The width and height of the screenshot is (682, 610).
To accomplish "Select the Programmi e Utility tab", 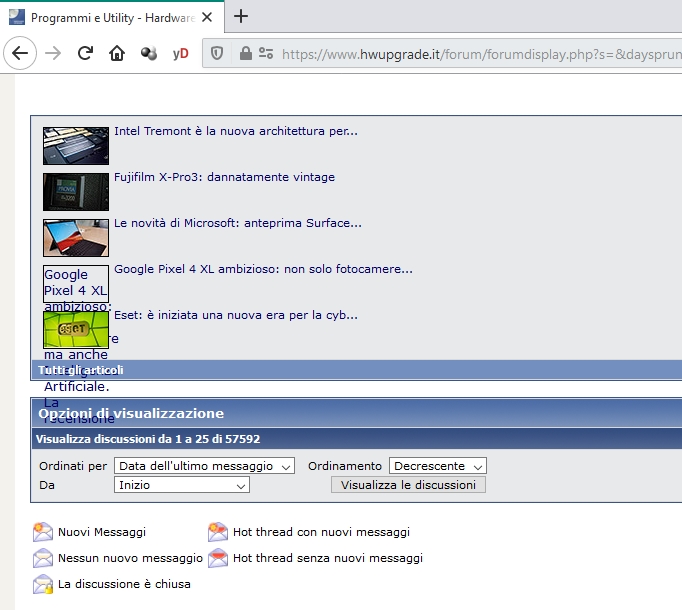I will (x=112, y=17).
